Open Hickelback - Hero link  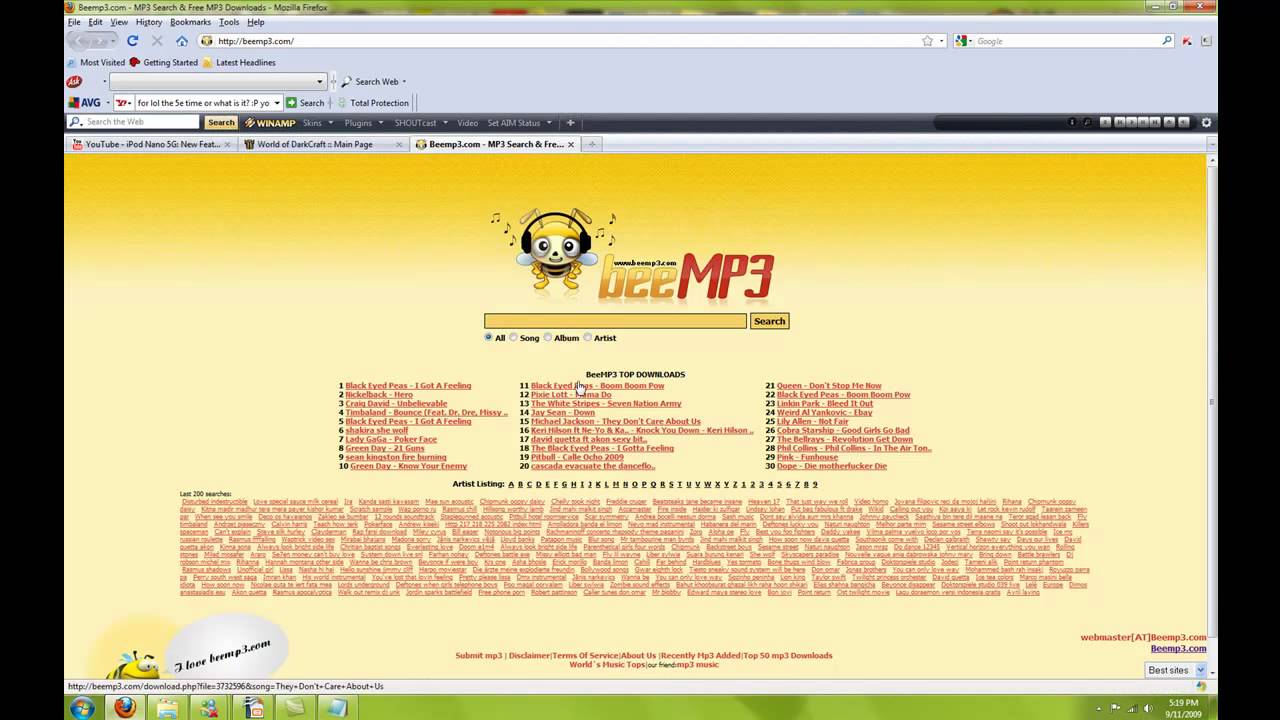379,395
